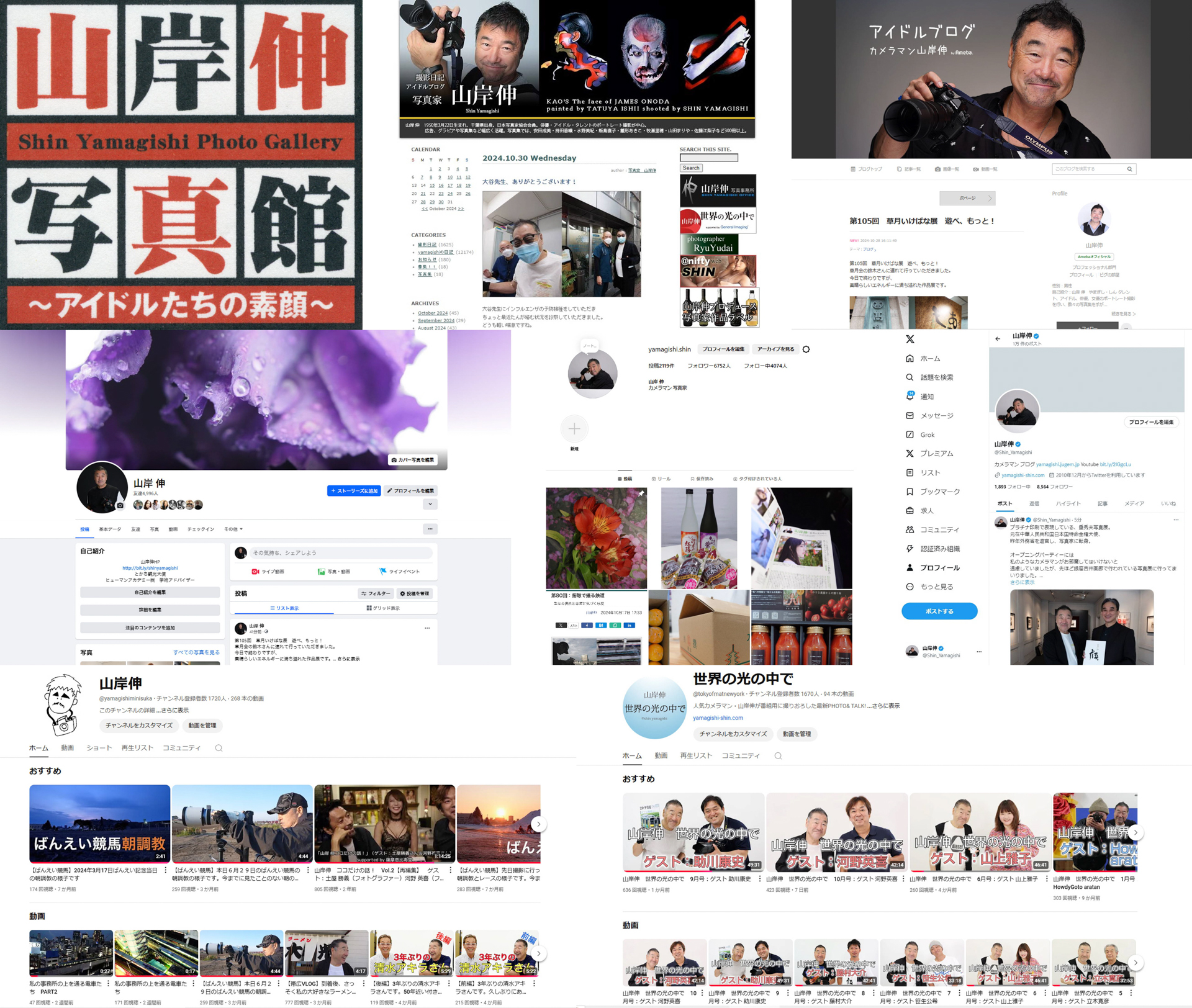This screenshot has width=1192, height=1008.
Task: Open Instagram settings gear icon
Action: [x=806, y=349]
